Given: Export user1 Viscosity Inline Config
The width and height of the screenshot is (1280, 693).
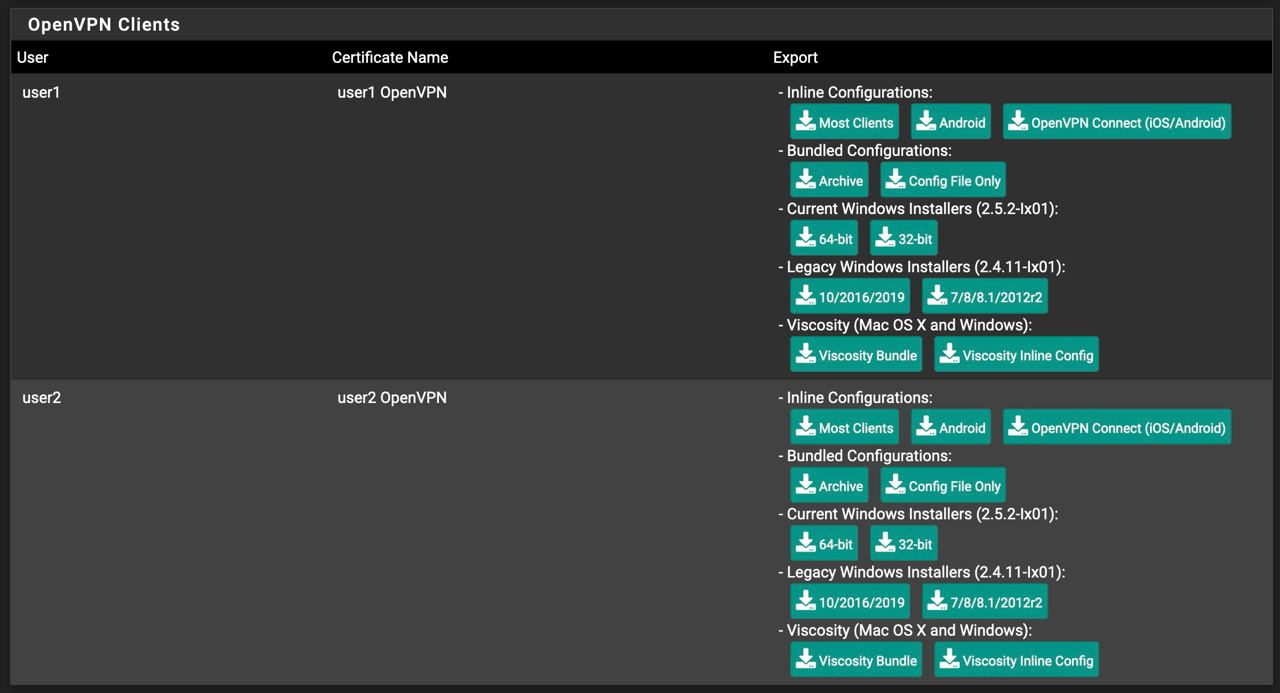Looking at the screenshot, I should pyautogui.click(x=1016, y=354).
